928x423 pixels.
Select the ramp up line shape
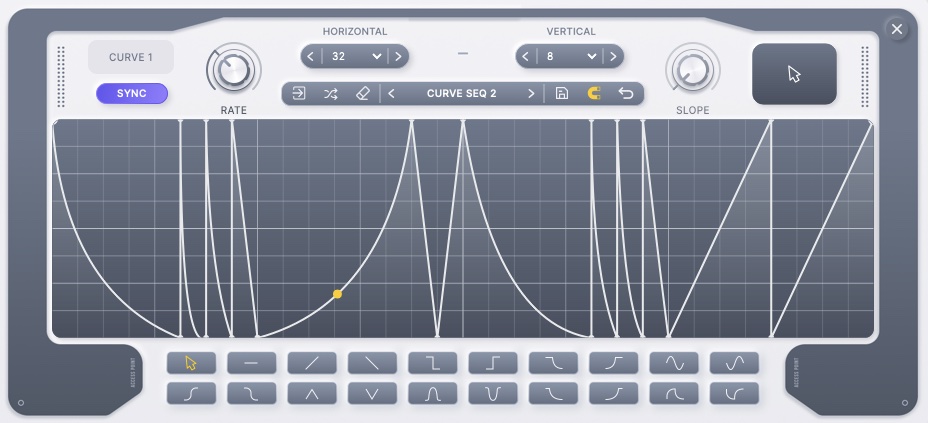(x=312, y=363)
